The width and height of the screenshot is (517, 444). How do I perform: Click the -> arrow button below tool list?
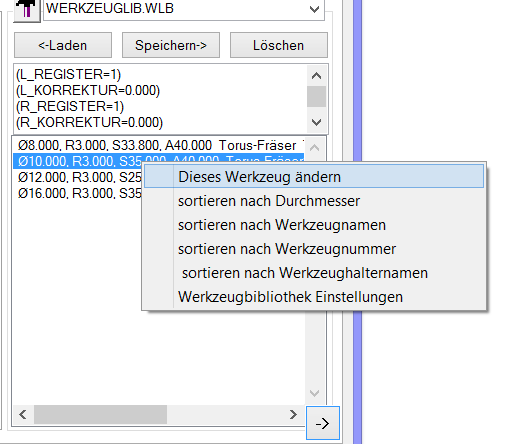(x=323, y=423)
